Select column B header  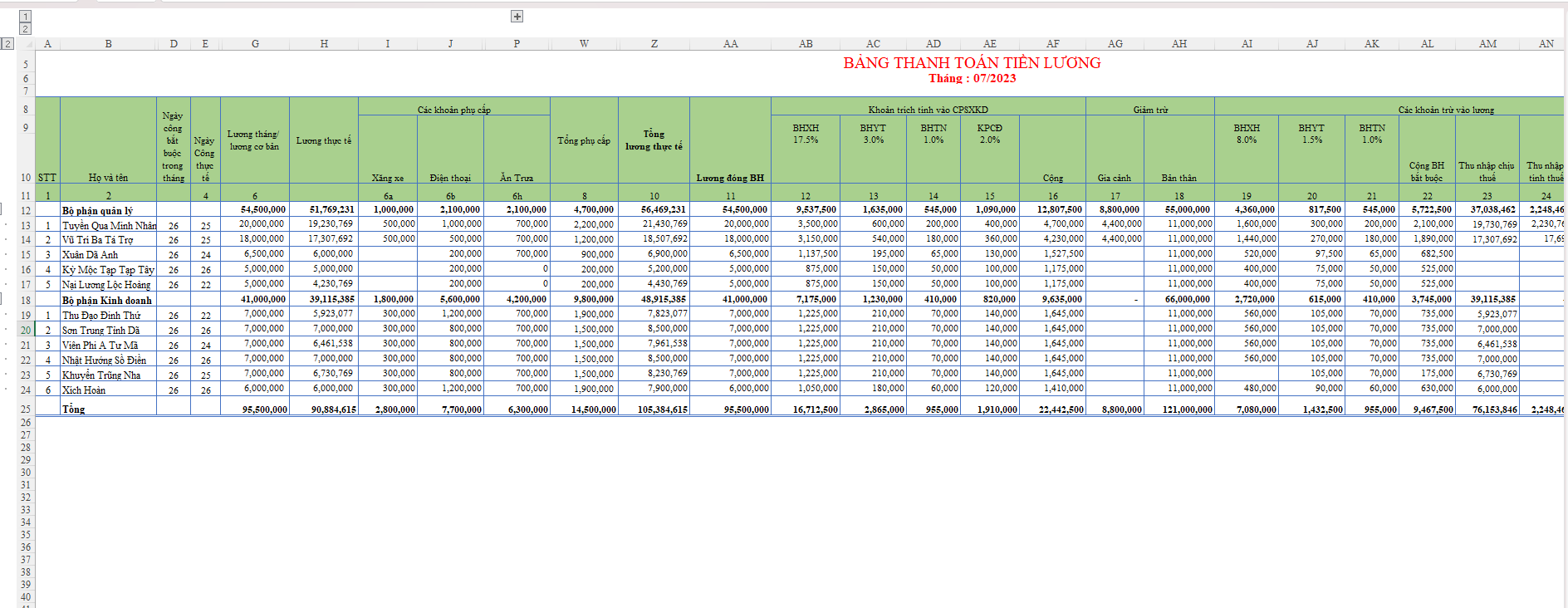point(109,44)
